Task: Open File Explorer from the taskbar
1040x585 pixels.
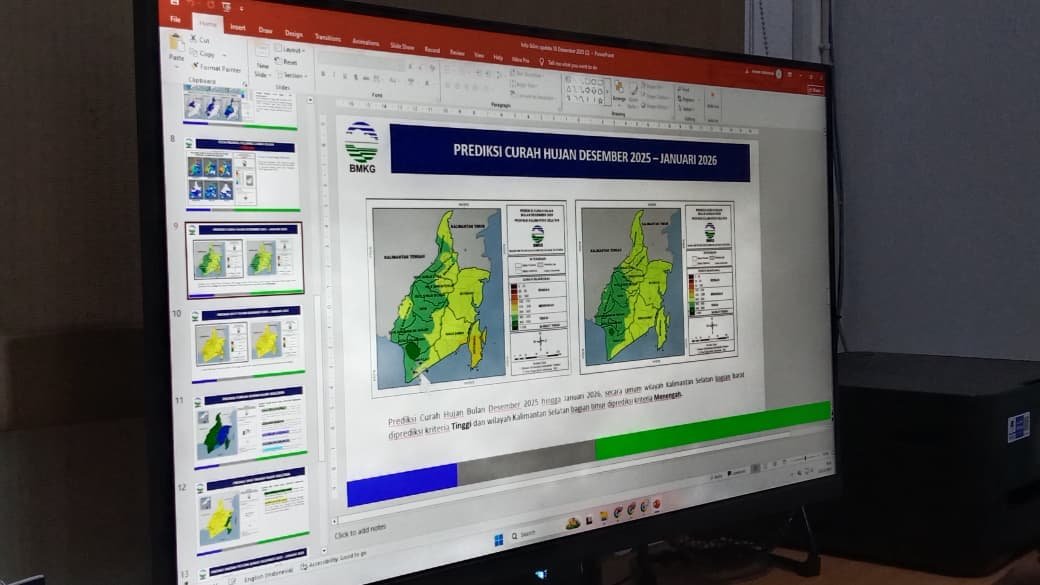Action: point(604,515)
